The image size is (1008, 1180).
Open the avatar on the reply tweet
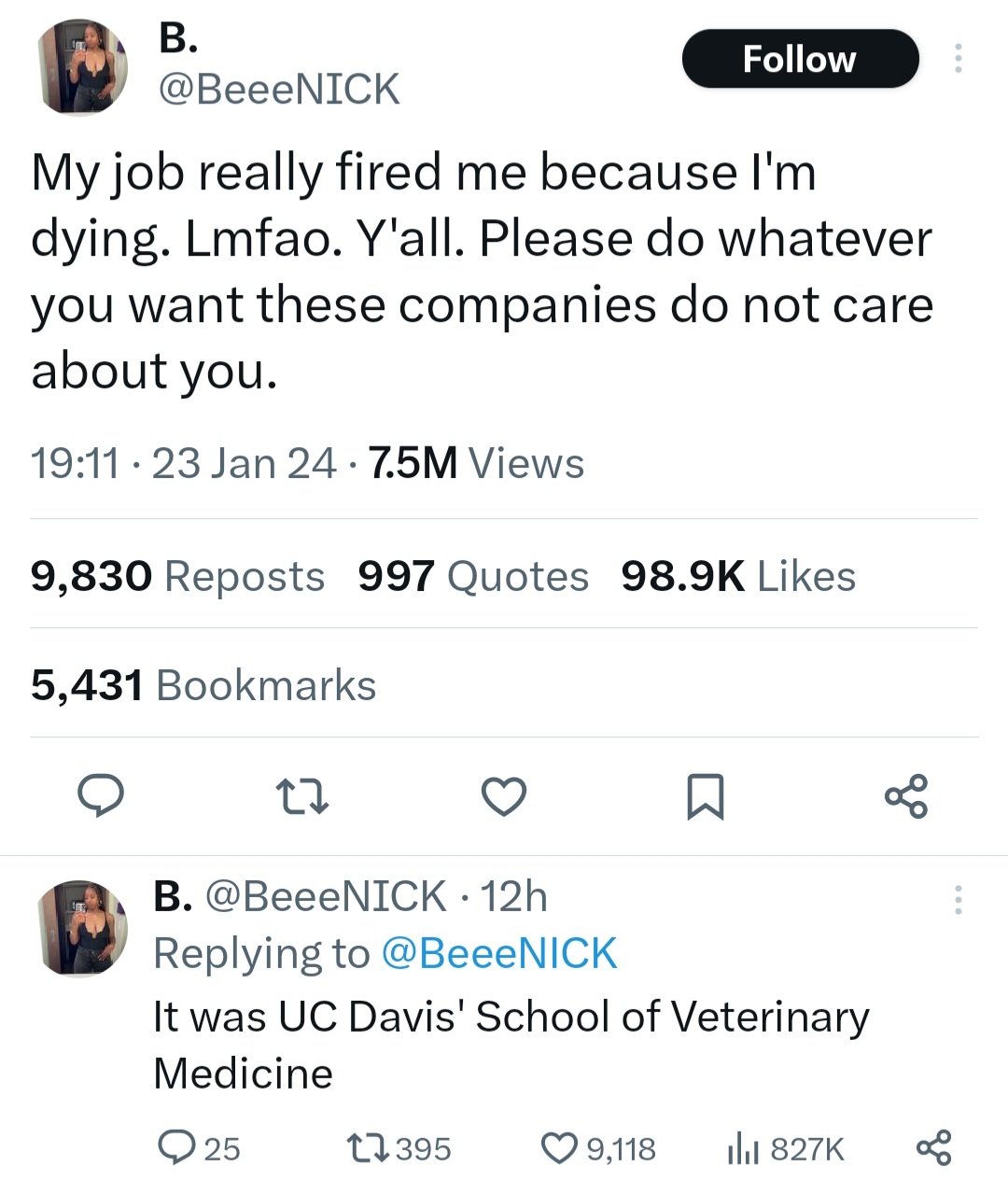pos(82,928)
